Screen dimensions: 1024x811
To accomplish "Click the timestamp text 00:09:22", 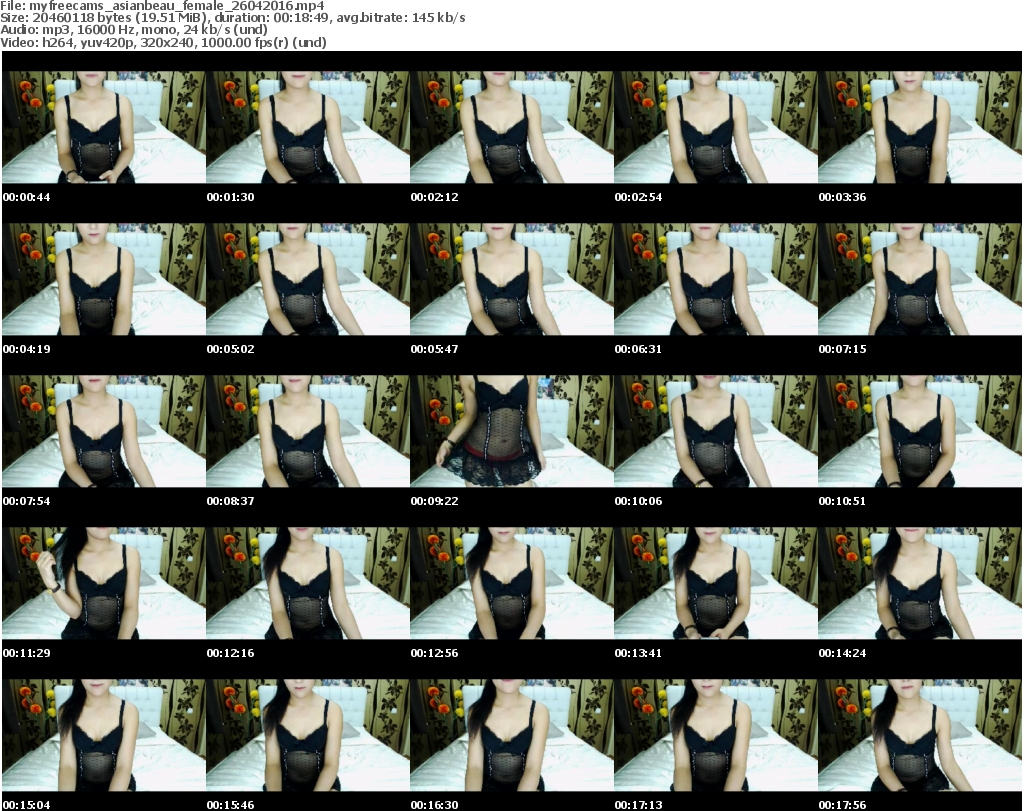I will [434, 501].
